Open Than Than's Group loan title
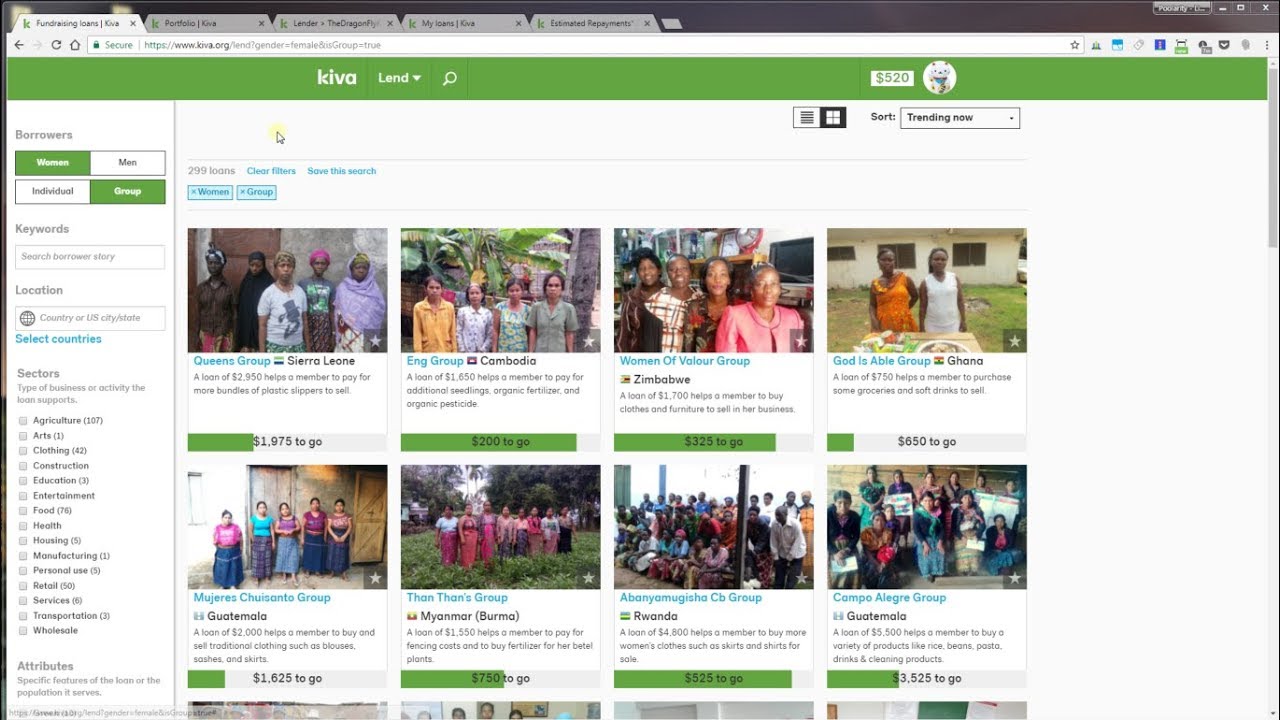This screenshot has width=1280, height=720. 457,598
